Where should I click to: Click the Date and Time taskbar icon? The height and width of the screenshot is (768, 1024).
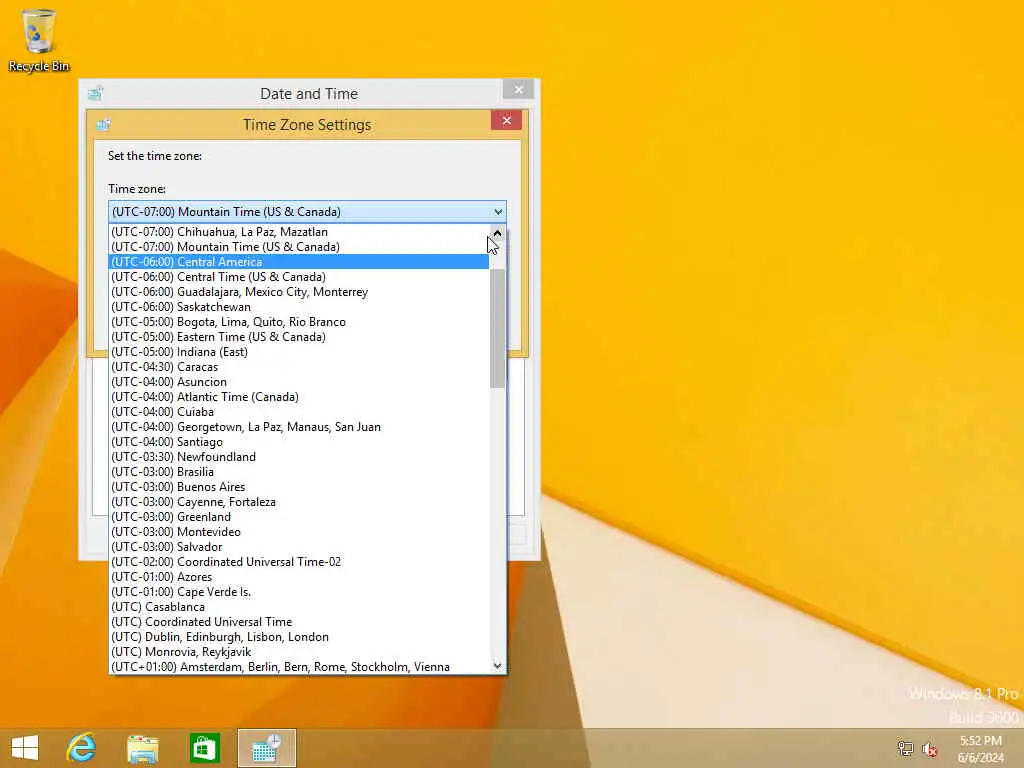266,748
